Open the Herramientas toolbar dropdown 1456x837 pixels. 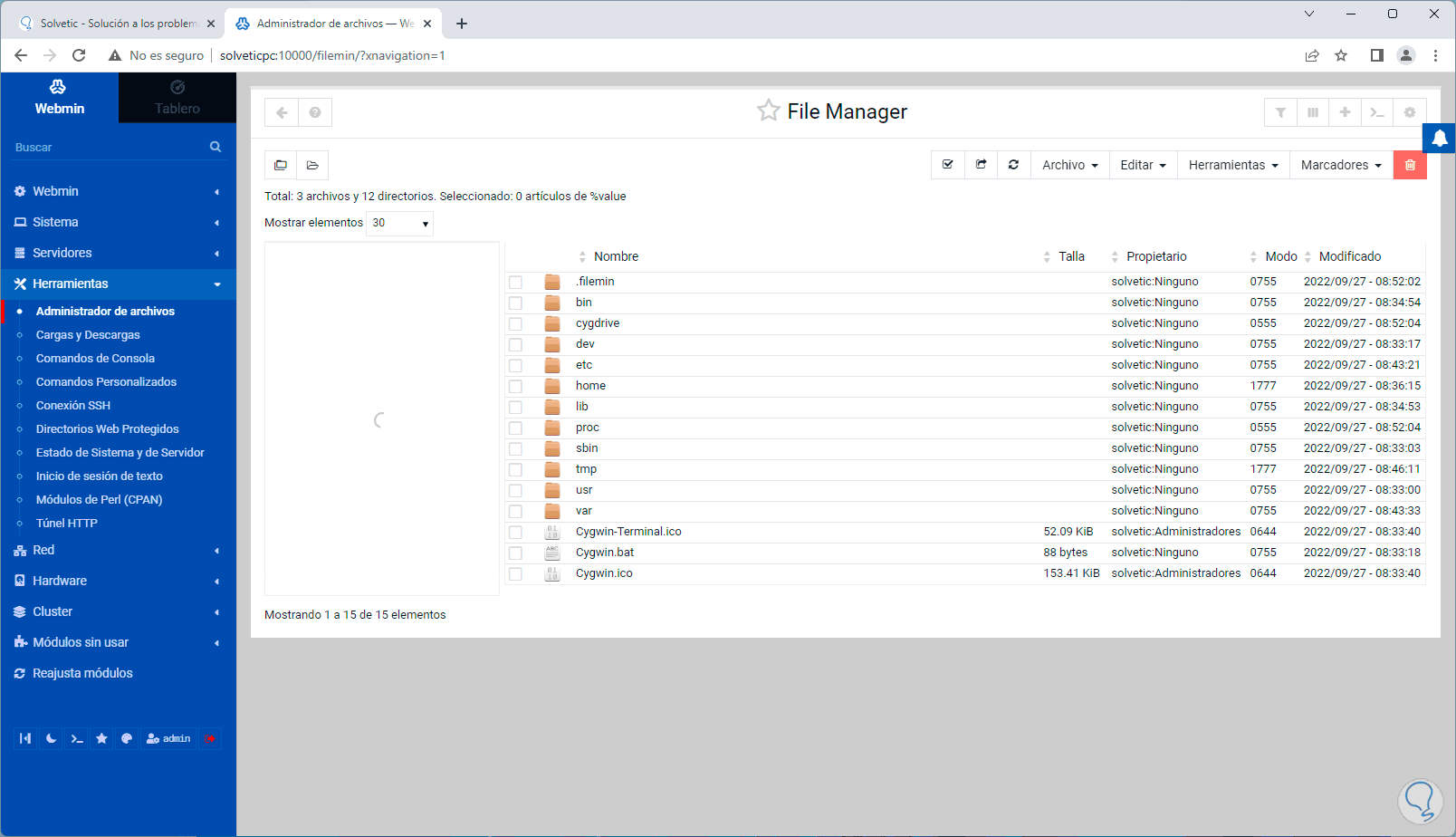[1233, 165]
